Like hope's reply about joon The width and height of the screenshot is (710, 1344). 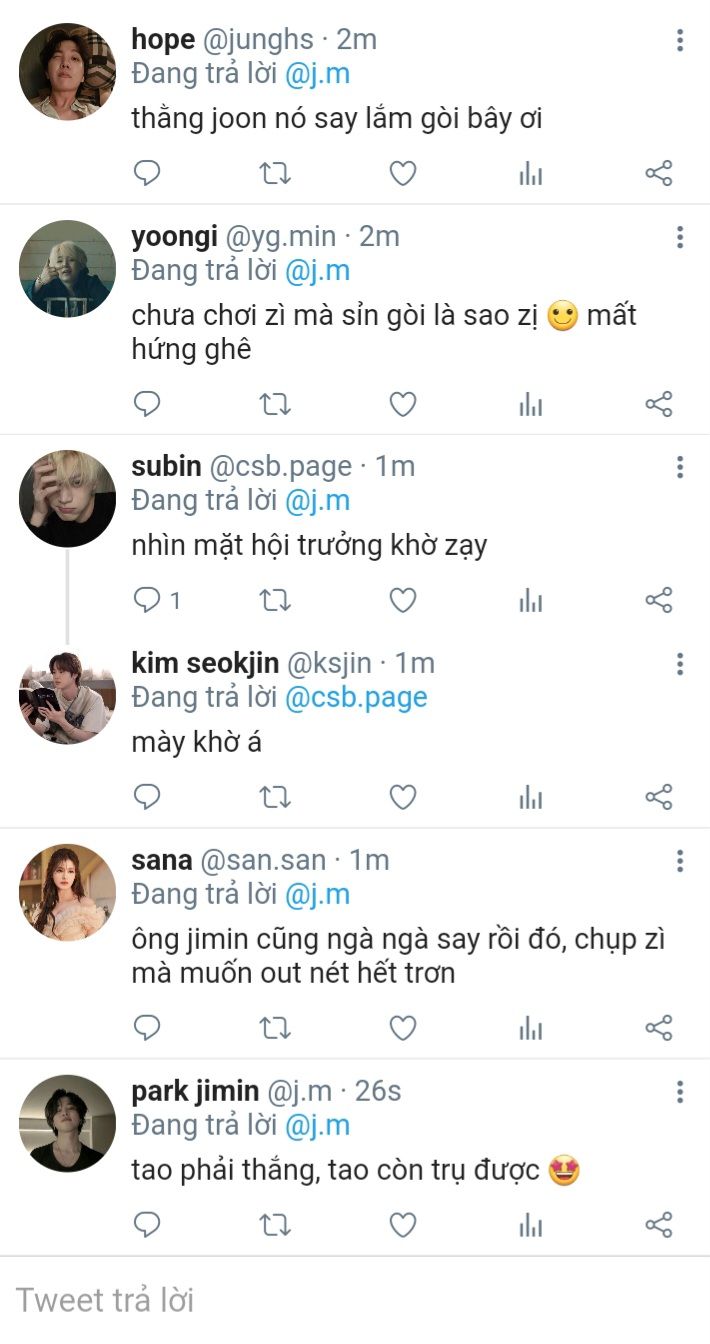coord(402,174)
